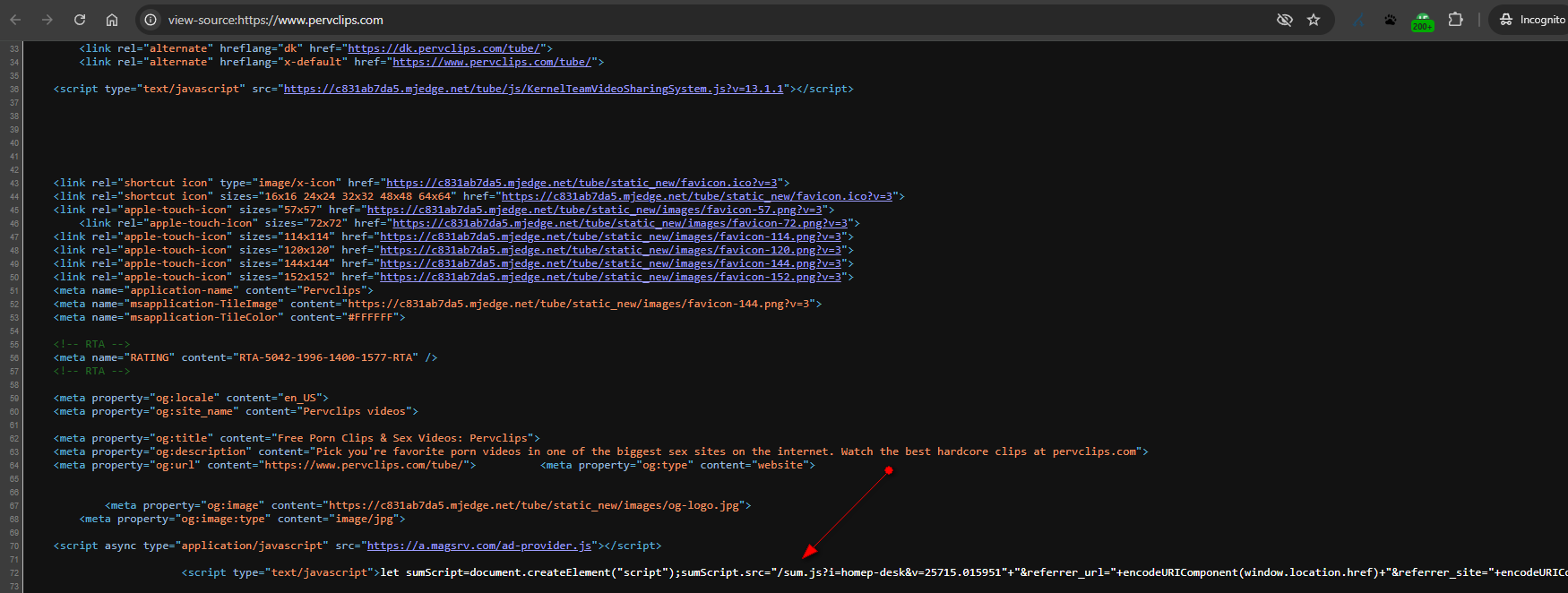
Task: Click line number 43 in the gutter
Action: pyautogui.click(x=14, y=183)
